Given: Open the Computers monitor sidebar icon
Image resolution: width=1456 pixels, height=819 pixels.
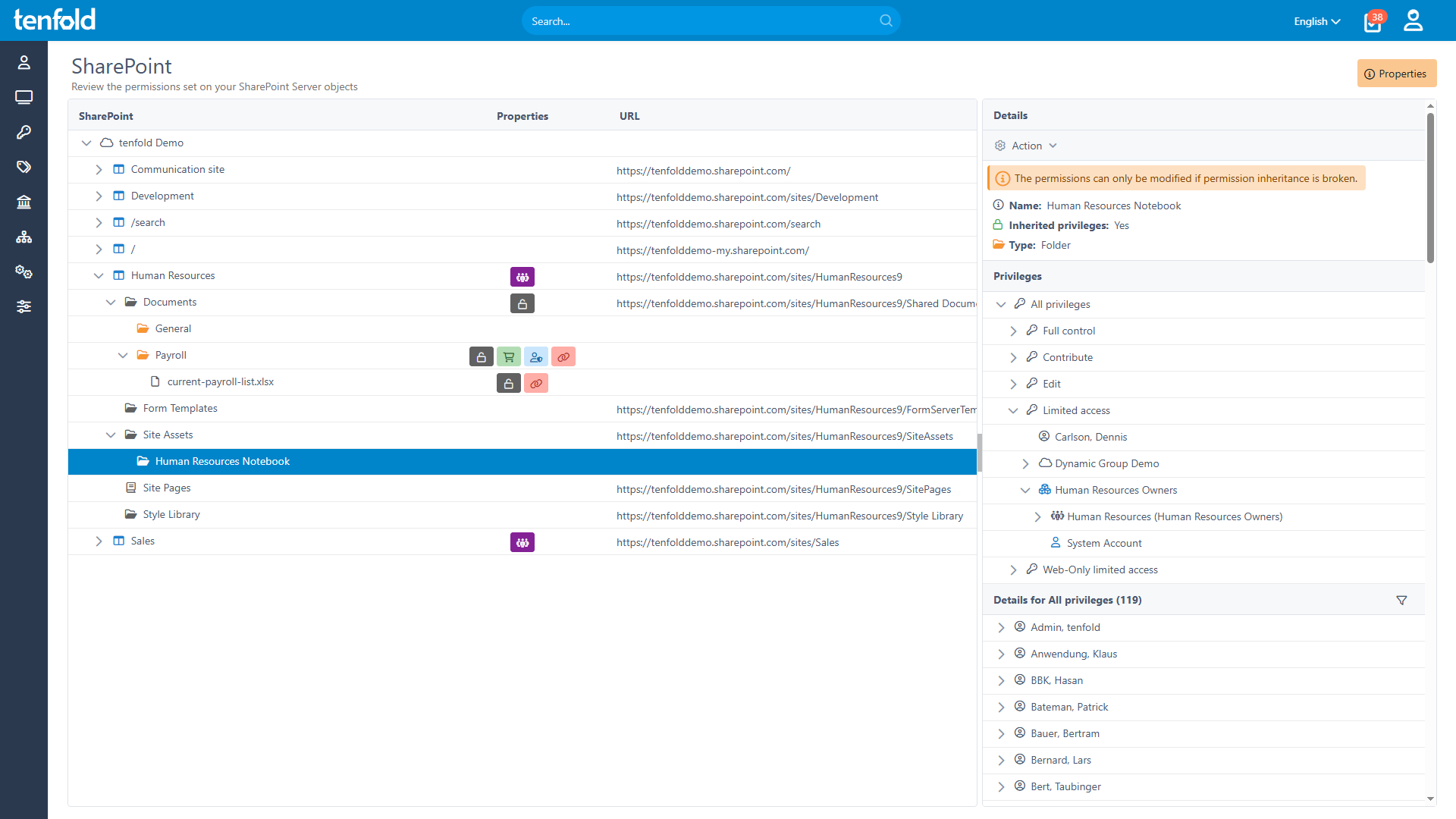Looking at the screenshot, I should (x=24, y=97).
